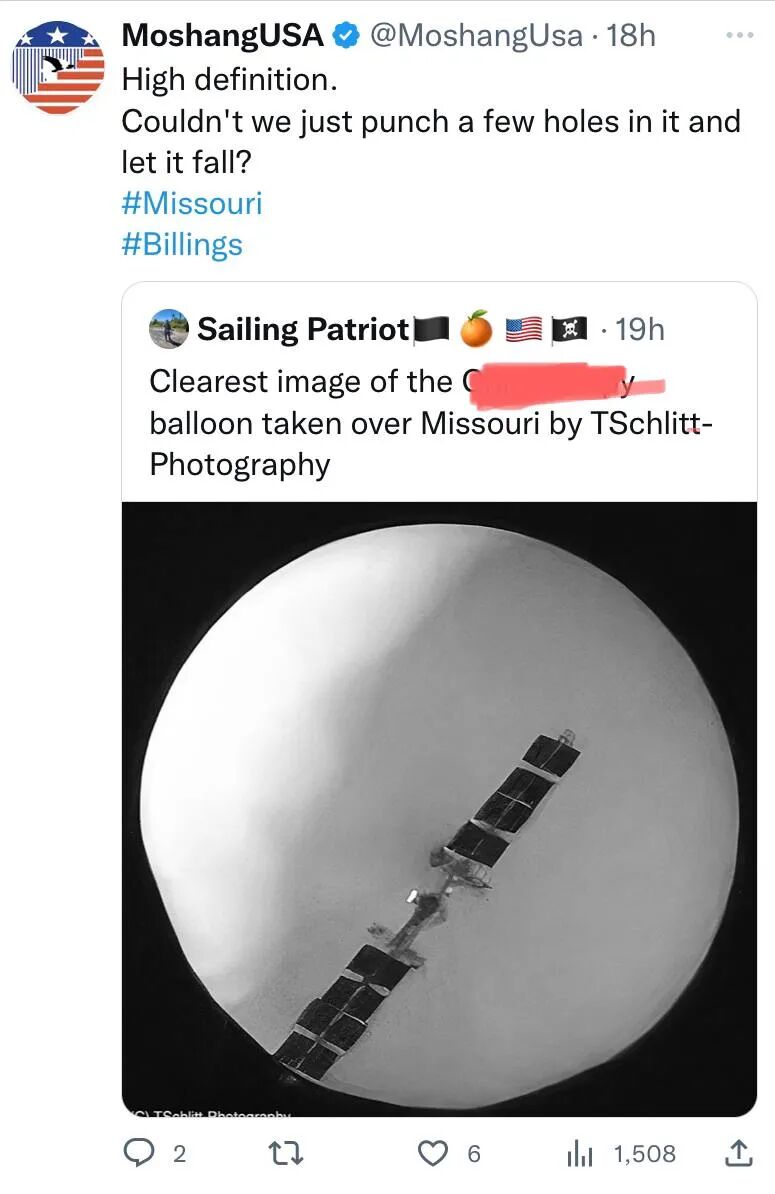Click the 1,508 views count
The width and height of the screenshot is (775, 1194).
(644, 1153)
